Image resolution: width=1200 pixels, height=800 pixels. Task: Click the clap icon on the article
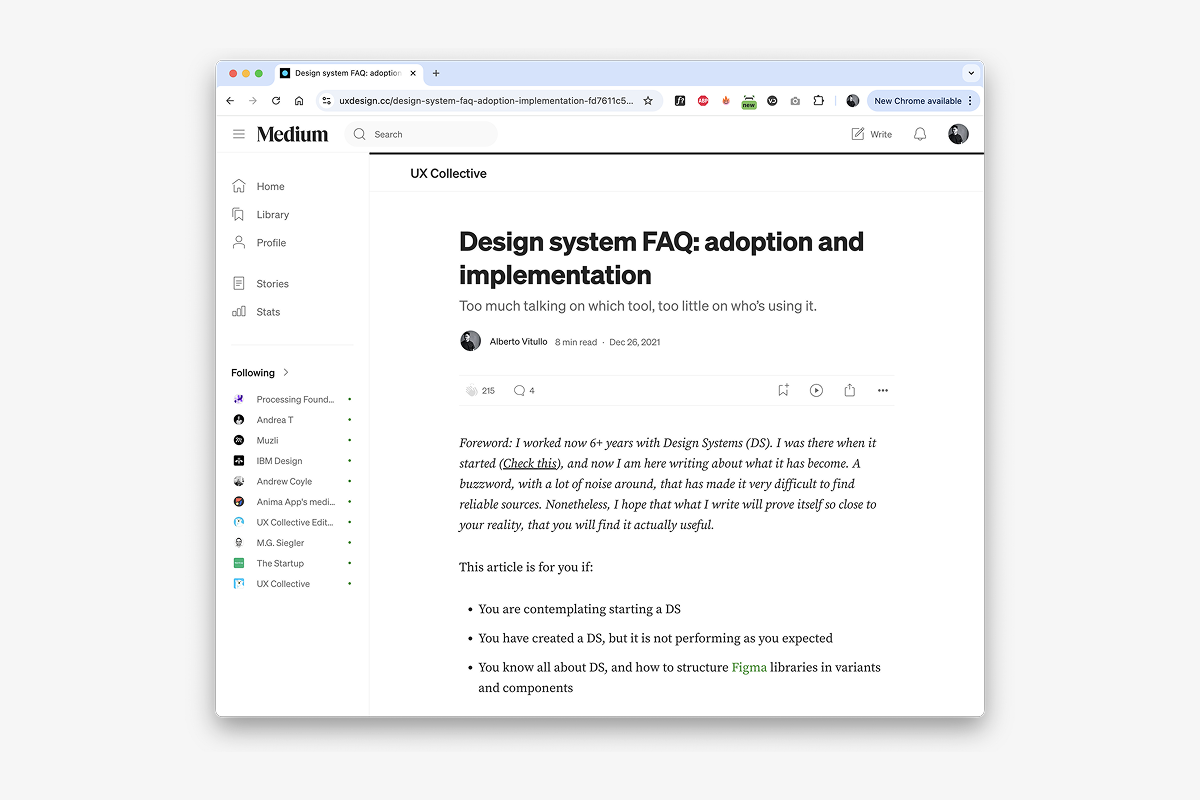coord(472,391)
